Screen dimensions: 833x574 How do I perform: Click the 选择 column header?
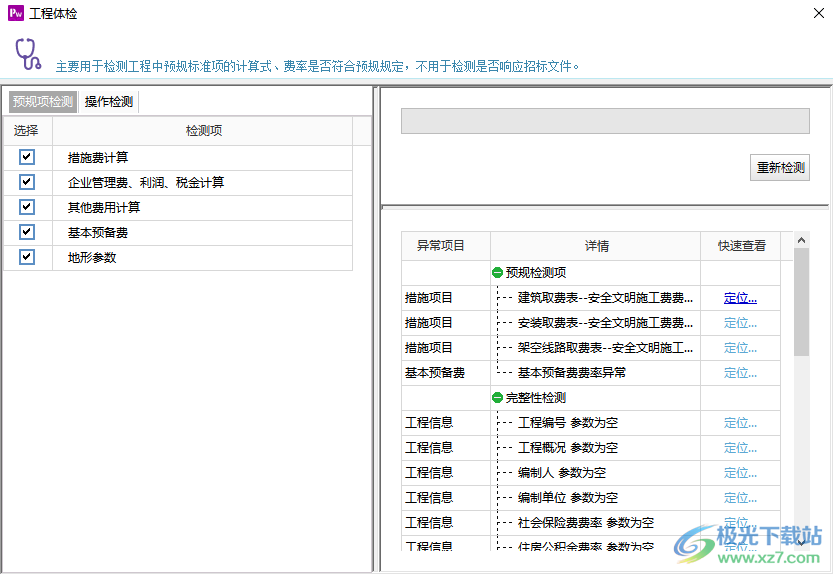[x=27, y=131]
